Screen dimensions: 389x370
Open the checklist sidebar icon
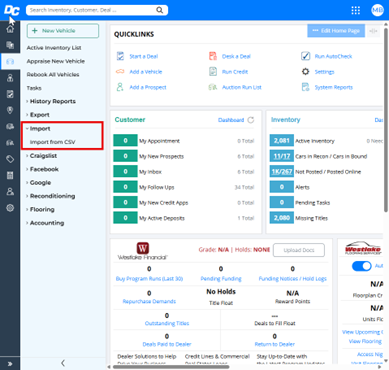tap(10, 94)
